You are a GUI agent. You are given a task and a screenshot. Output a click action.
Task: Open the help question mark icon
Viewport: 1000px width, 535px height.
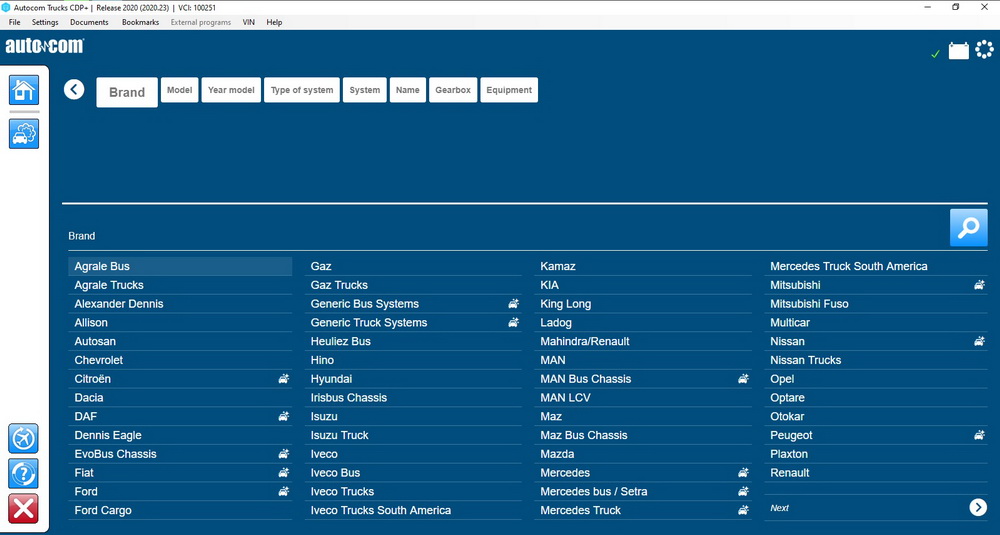(x=23, y=473)
